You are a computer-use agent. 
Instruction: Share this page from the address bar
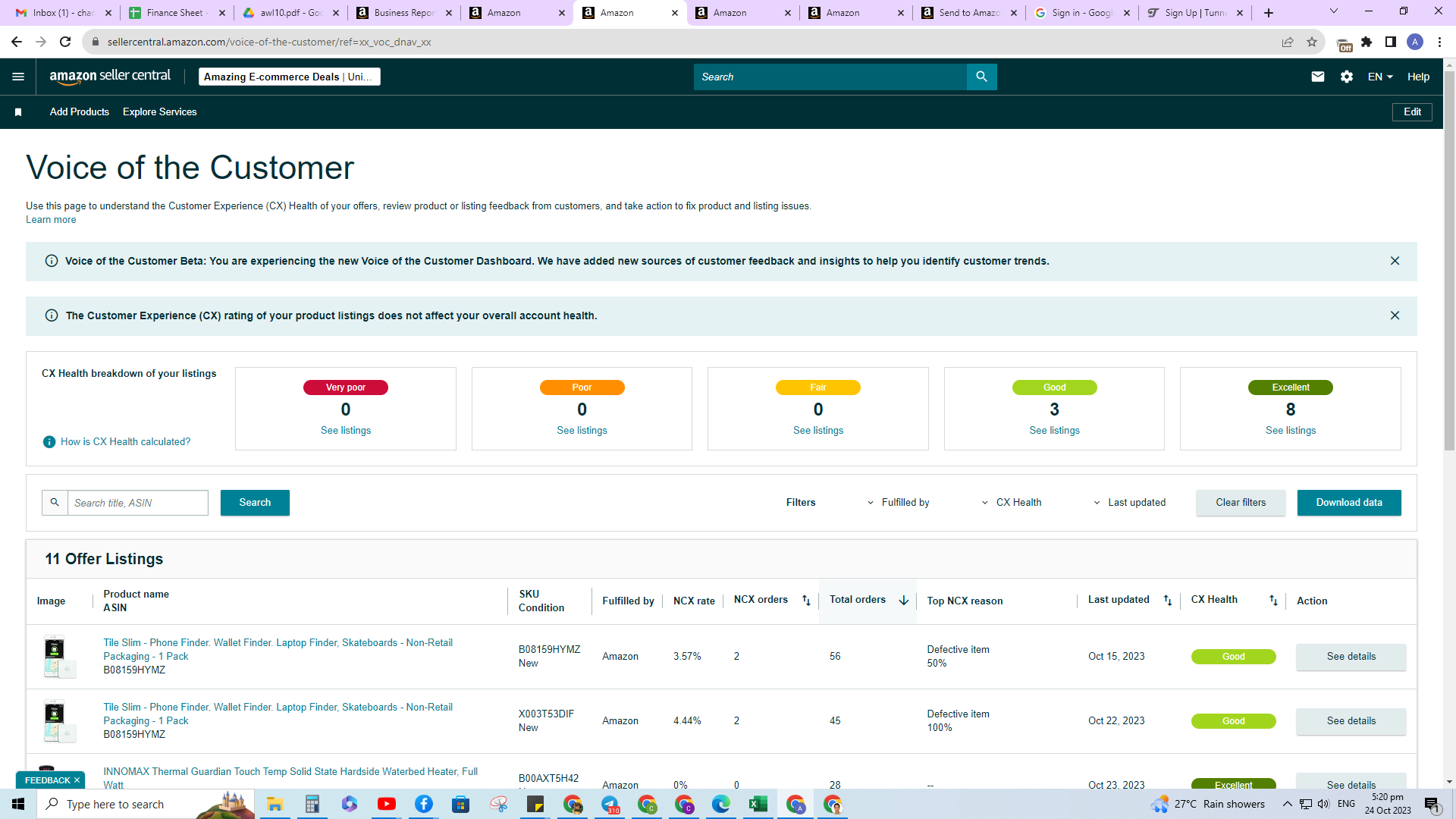tap(1288, 42)
